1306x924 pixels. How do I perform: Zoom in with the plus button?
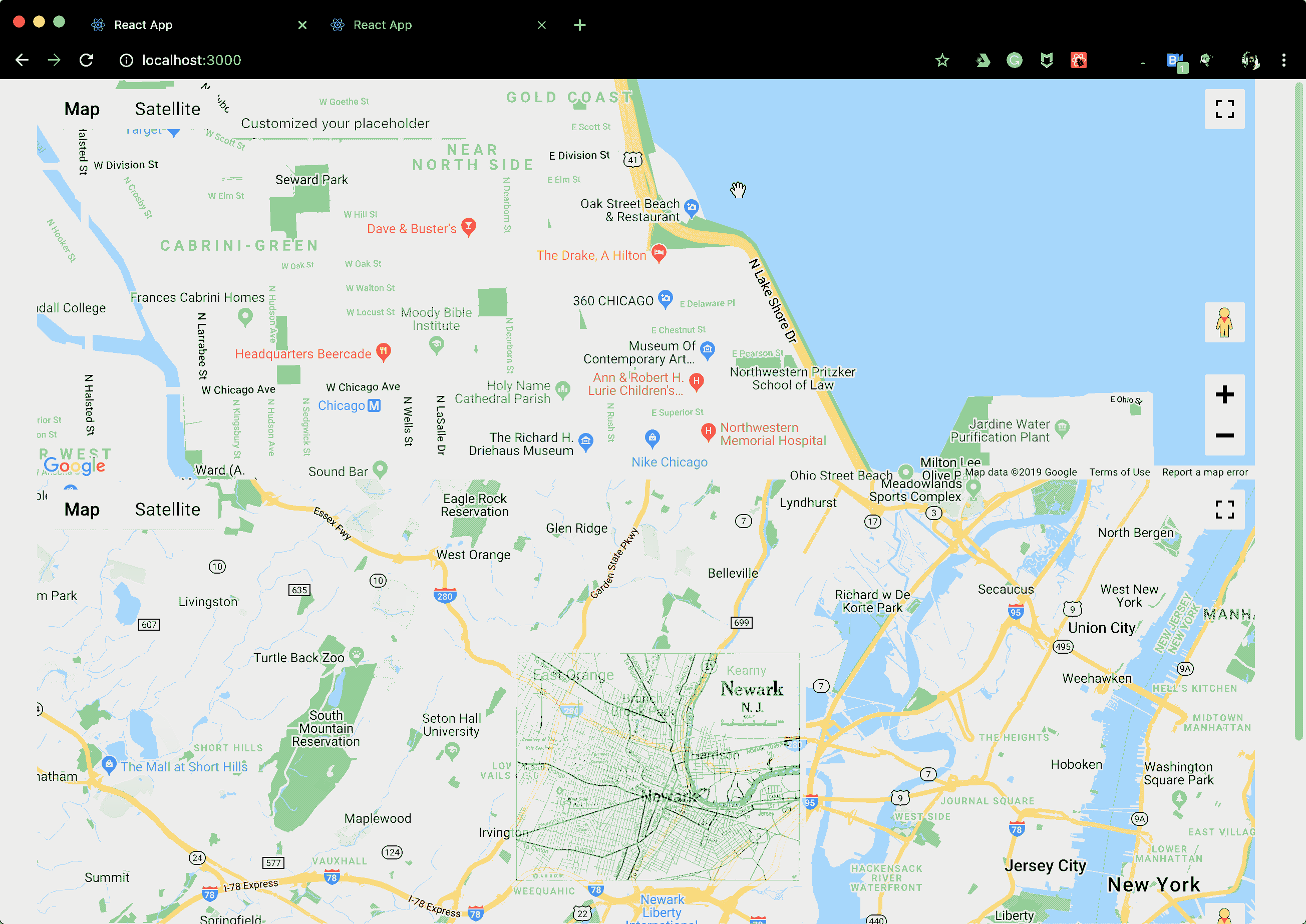coord(1224,394)
